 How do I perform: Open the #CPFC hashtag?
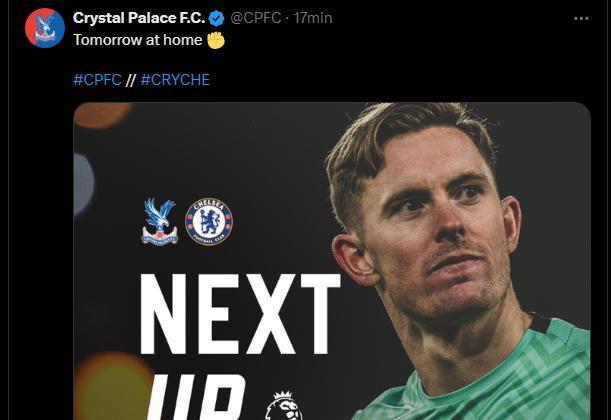(x=97, y=80)
